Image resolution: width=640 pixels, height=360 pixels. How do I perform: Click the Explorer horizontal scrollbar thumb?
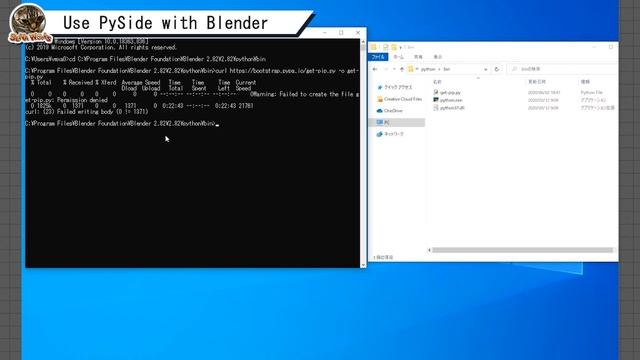point(522,250)
